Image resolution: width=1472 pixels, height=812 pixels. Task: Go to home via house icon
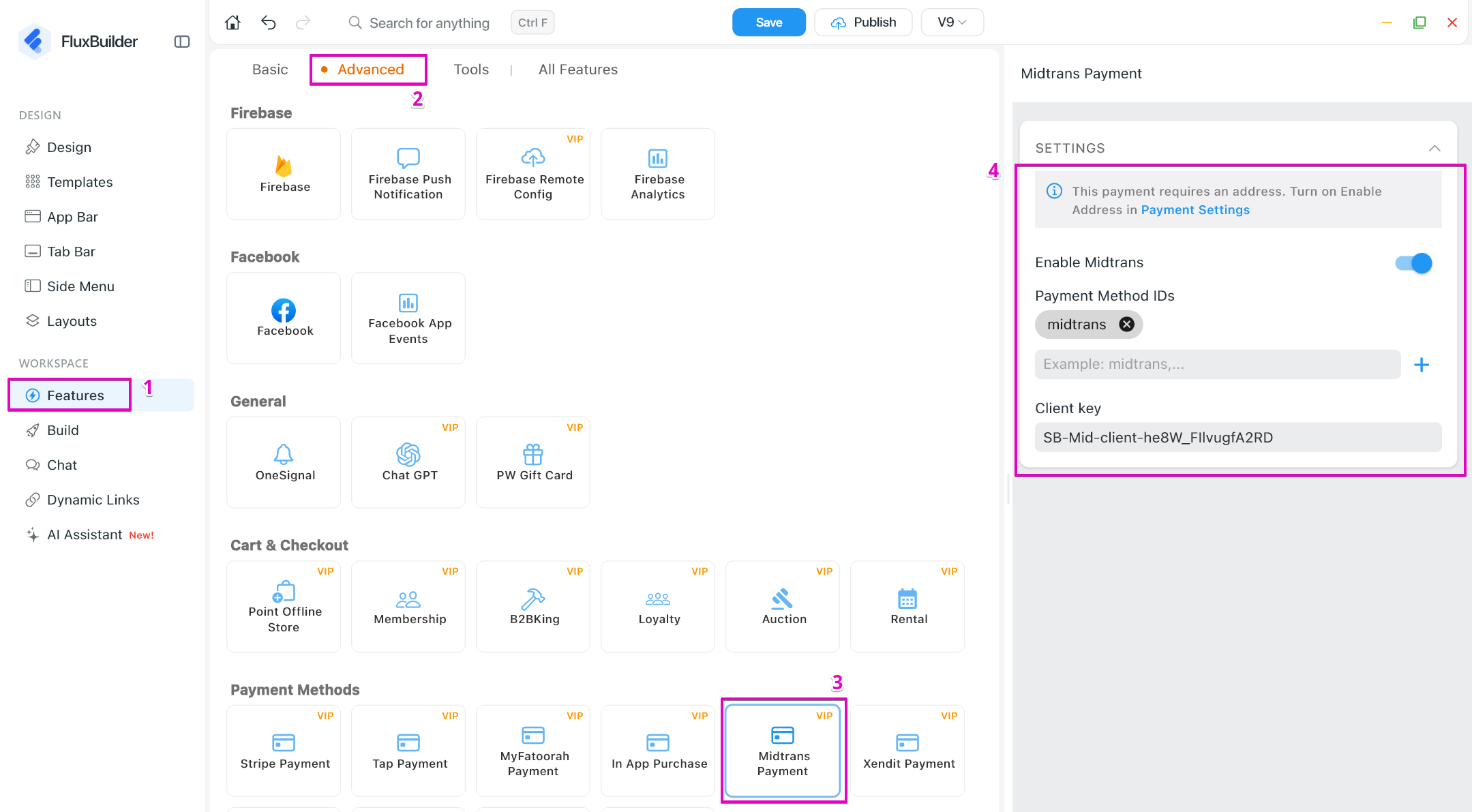point(232,22)
